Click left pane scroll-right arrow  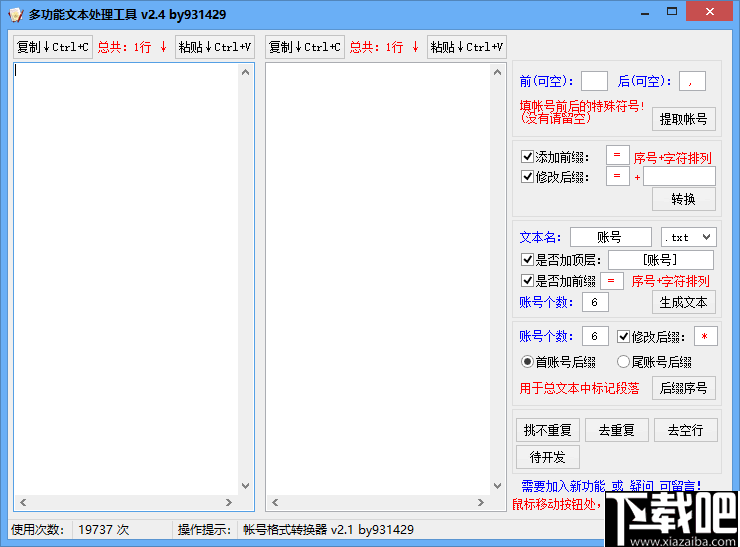229,503
